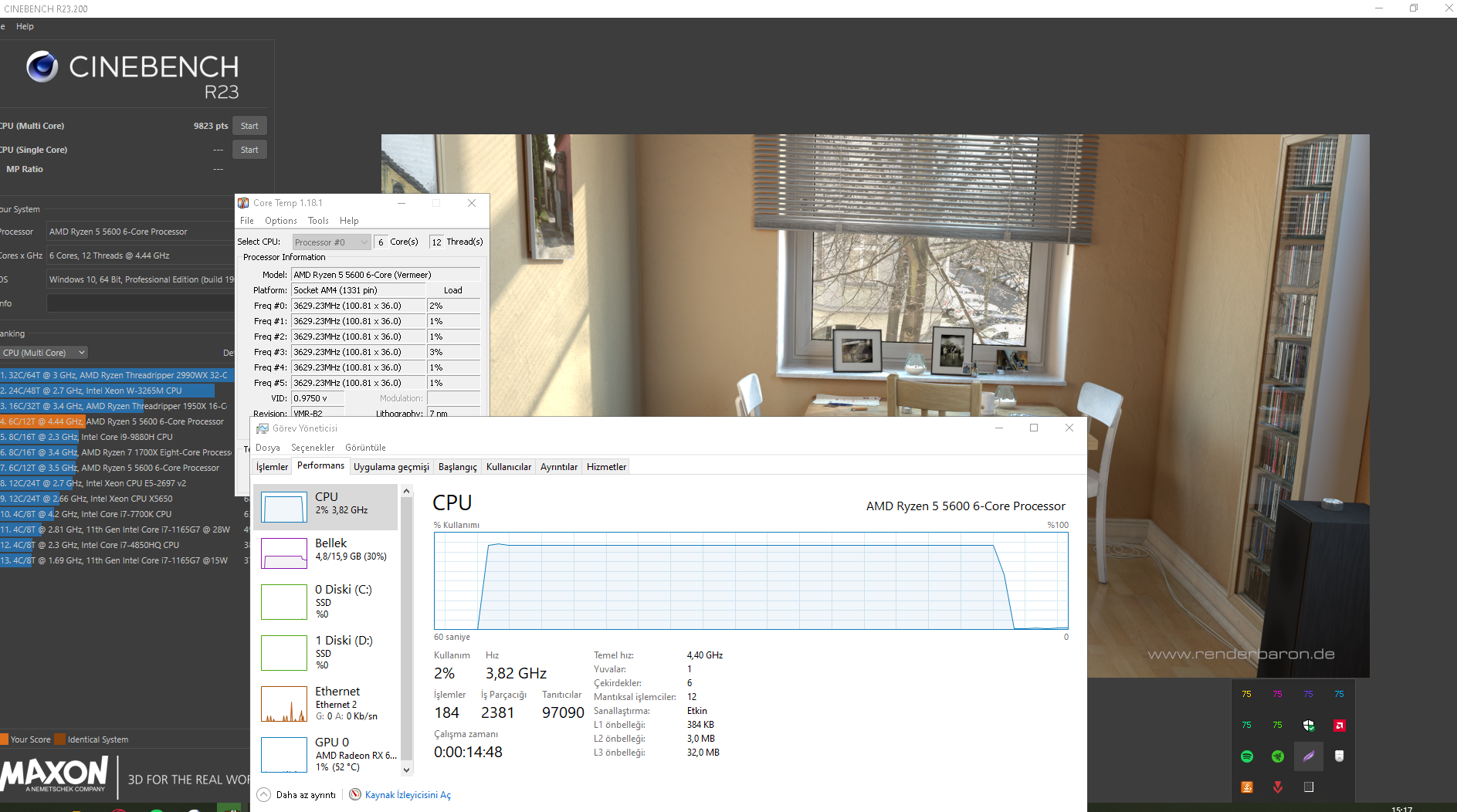
Task: Open the blue 75 temperature tray icon
Action: [1339, 694]
